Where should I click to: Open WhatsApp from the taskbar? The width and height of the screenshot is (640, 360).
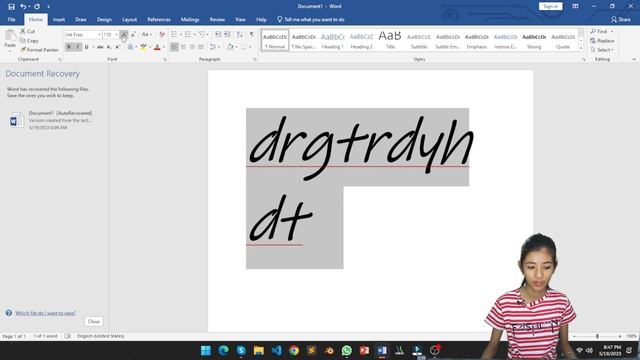(x=347, y=350)
